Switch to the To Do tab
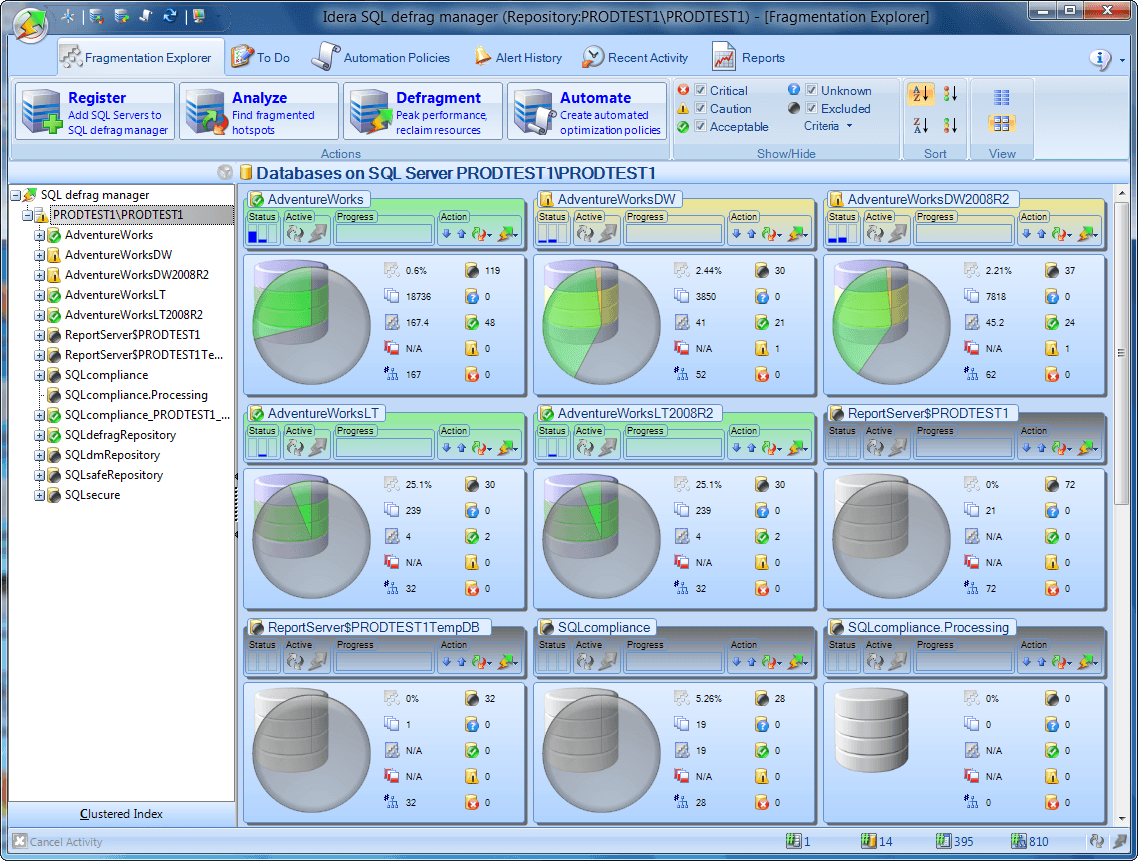The height and width of the screenshot is (861, 1138). 261,57
